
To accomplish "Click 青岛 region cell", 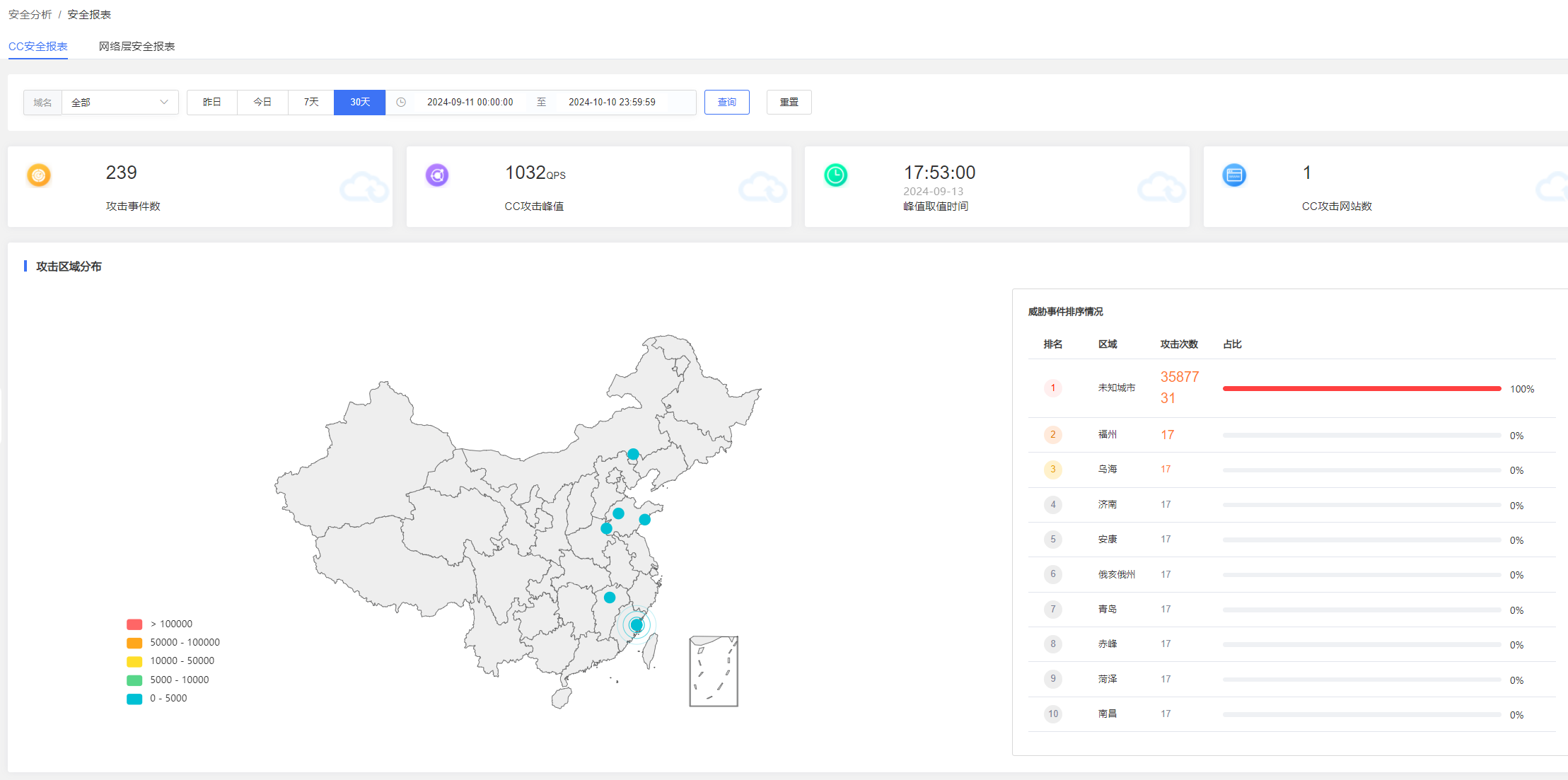I will coord(1108,609).
